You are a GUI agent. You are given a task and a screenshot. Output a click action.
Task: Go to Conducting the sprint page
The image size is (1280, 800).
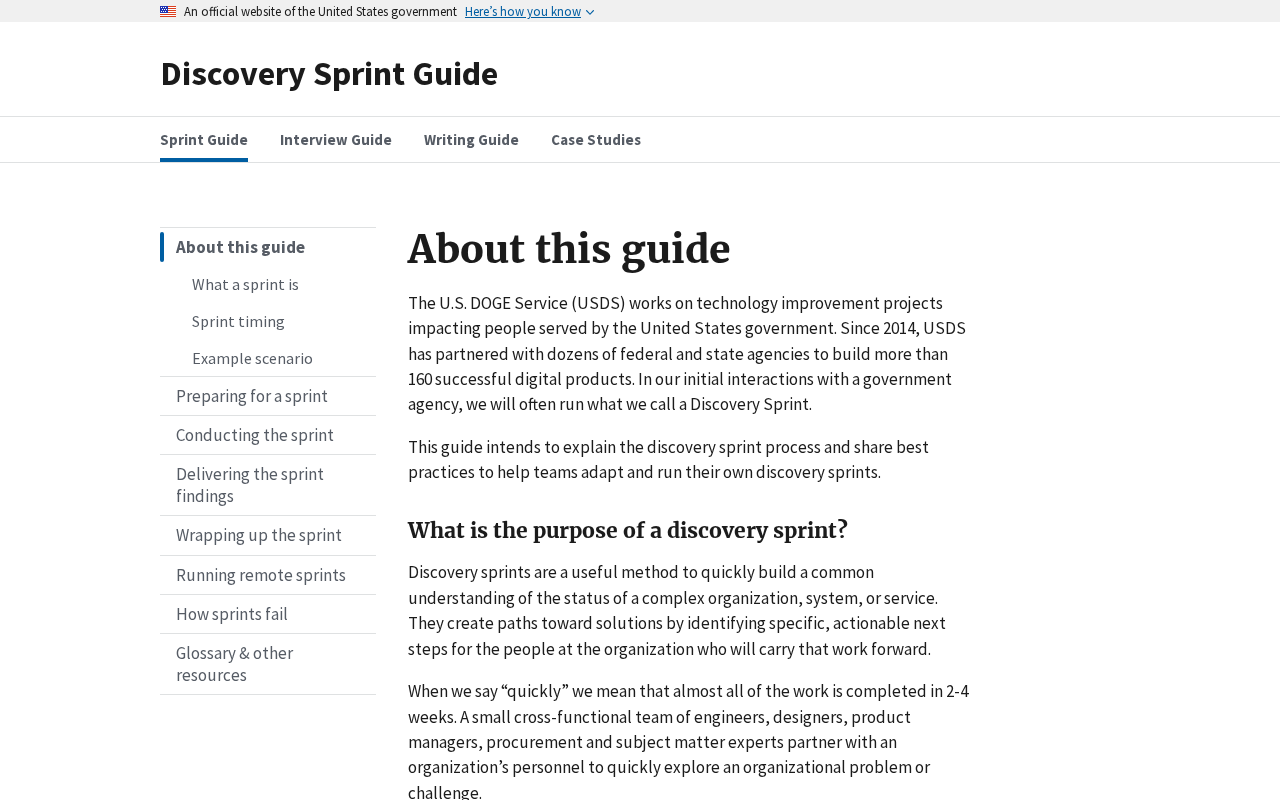point(268,435)
